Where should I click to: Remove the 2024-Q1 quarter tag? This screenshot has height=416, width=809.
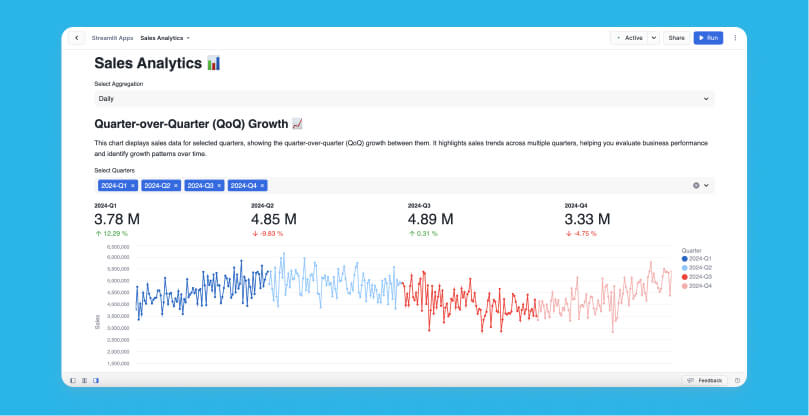click(x=133, y=185)
